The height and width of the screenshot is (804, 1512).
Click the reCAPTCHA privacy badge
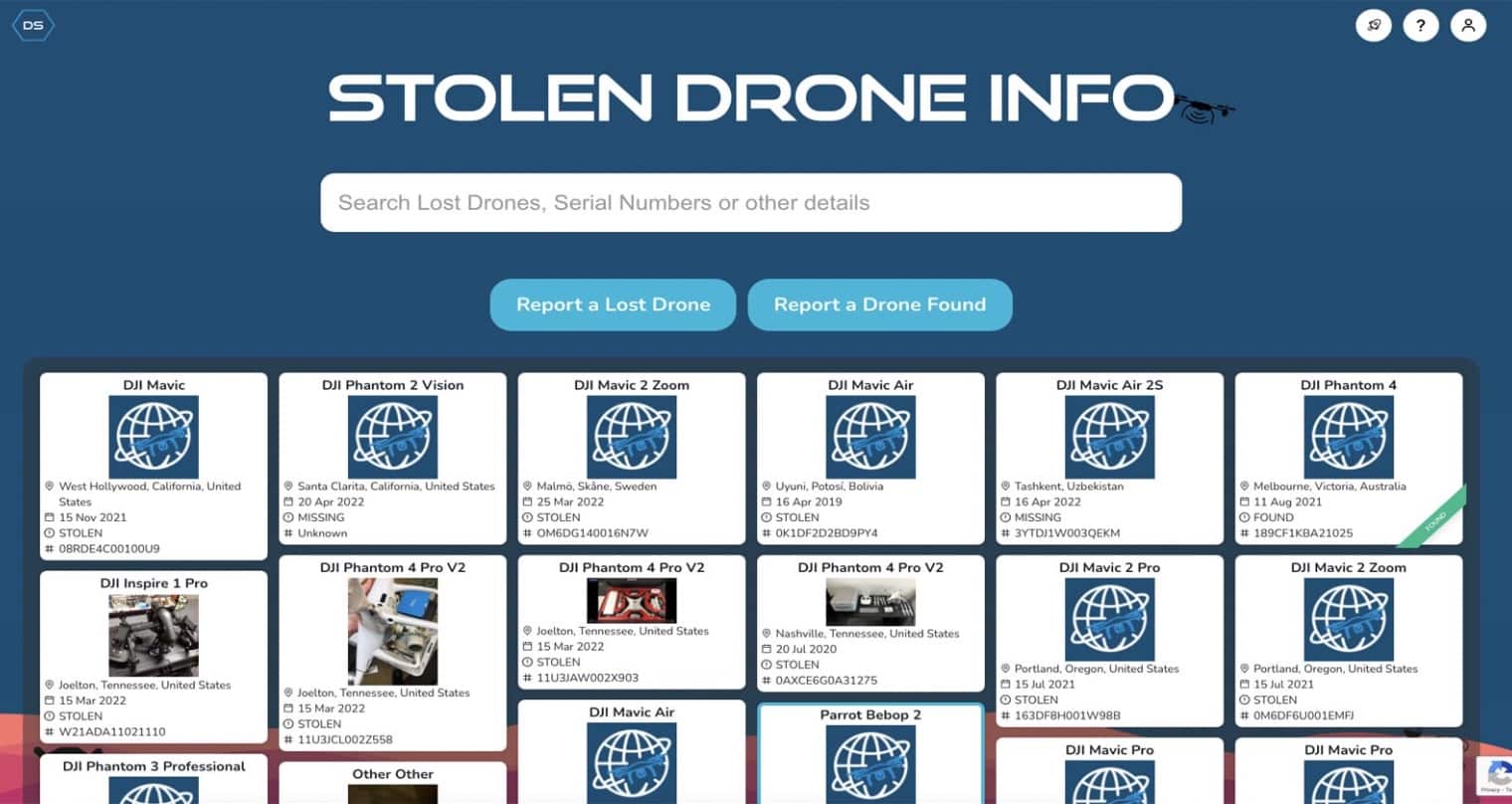1494,776
